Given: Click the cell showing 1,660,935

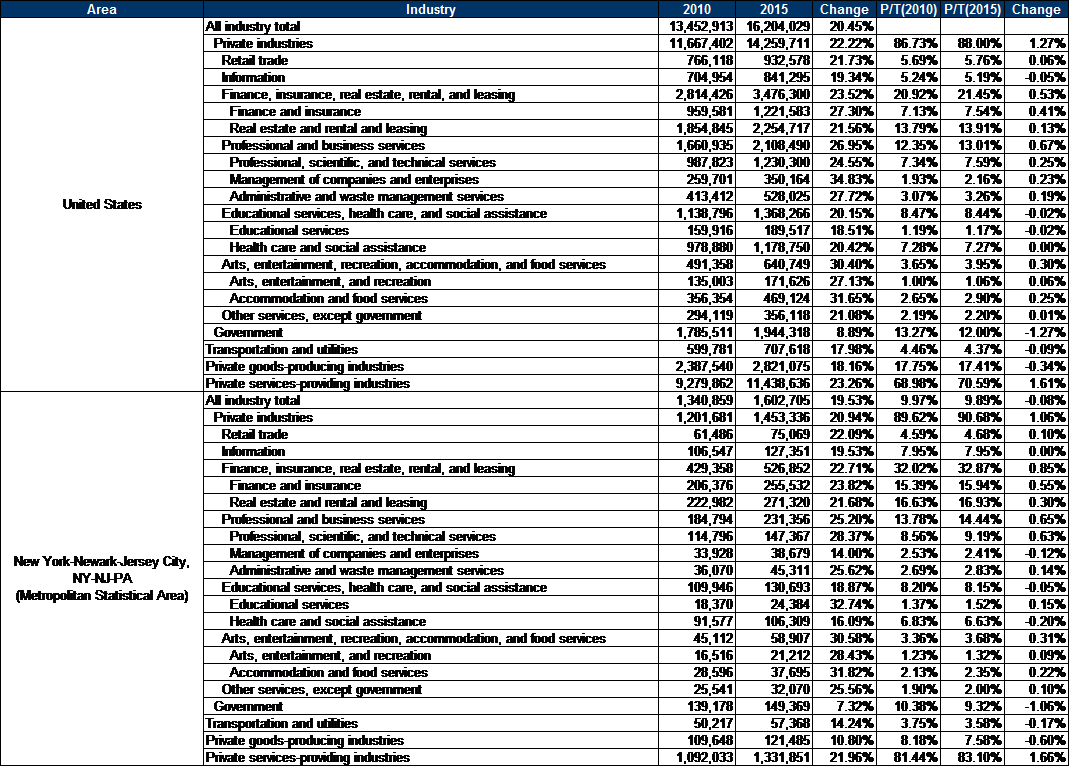Looking at the screenshot, I should [697, 145].
